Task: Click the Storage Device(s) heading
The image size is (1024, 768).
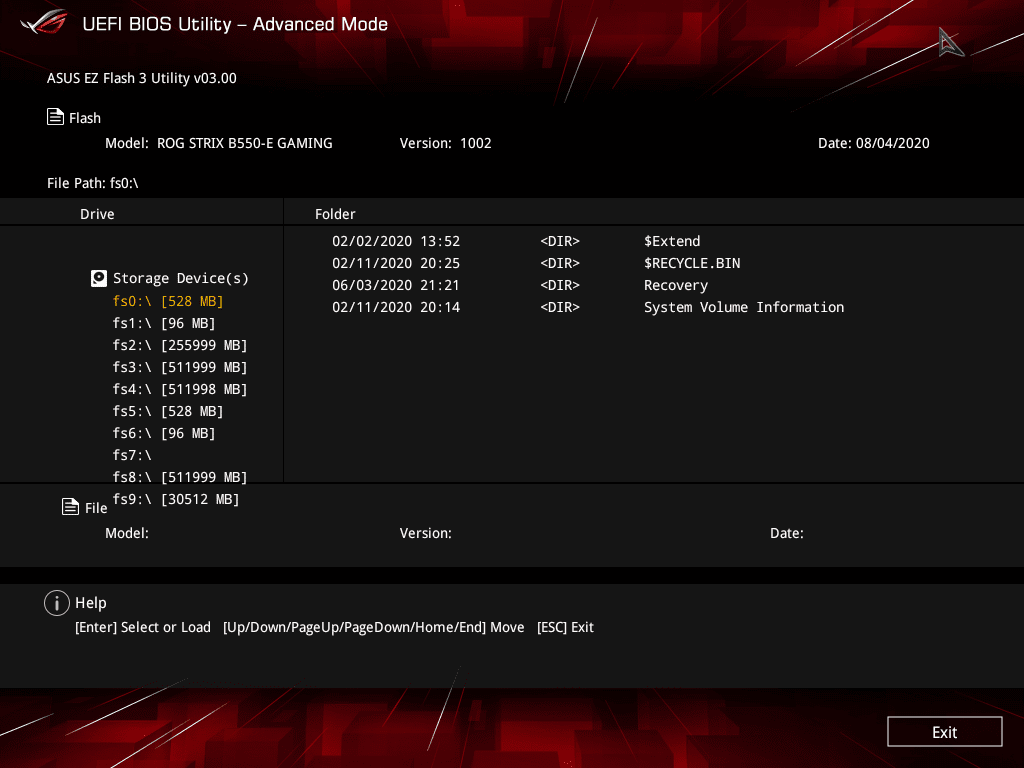Action: click(x=181, y=279)
